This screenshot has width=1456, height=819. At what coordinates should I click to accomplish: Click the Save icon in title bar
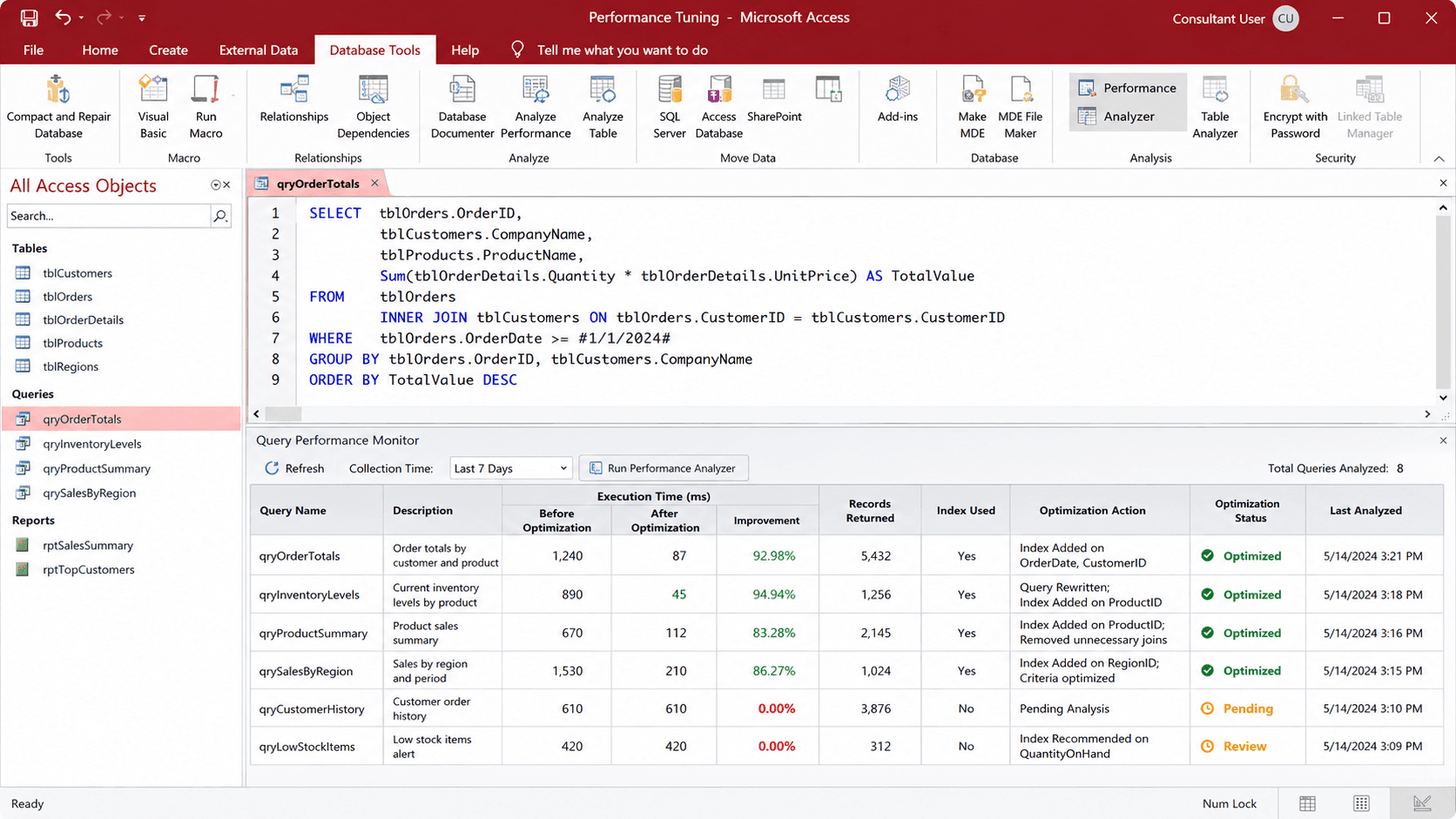[30, 17]
